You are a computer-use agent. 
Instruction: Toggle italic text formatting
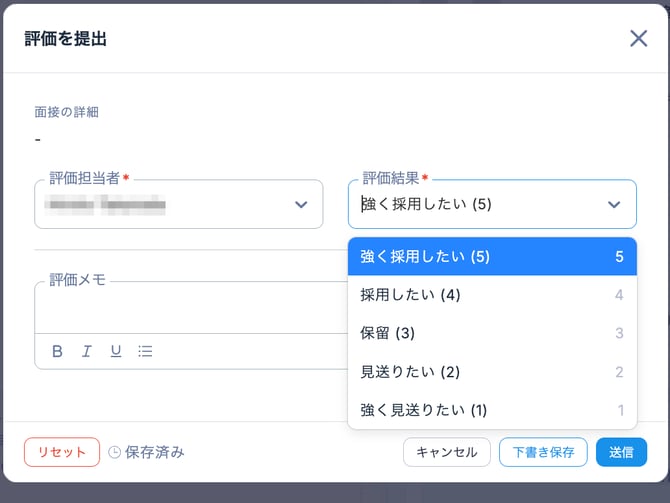[x=86, y=351]
